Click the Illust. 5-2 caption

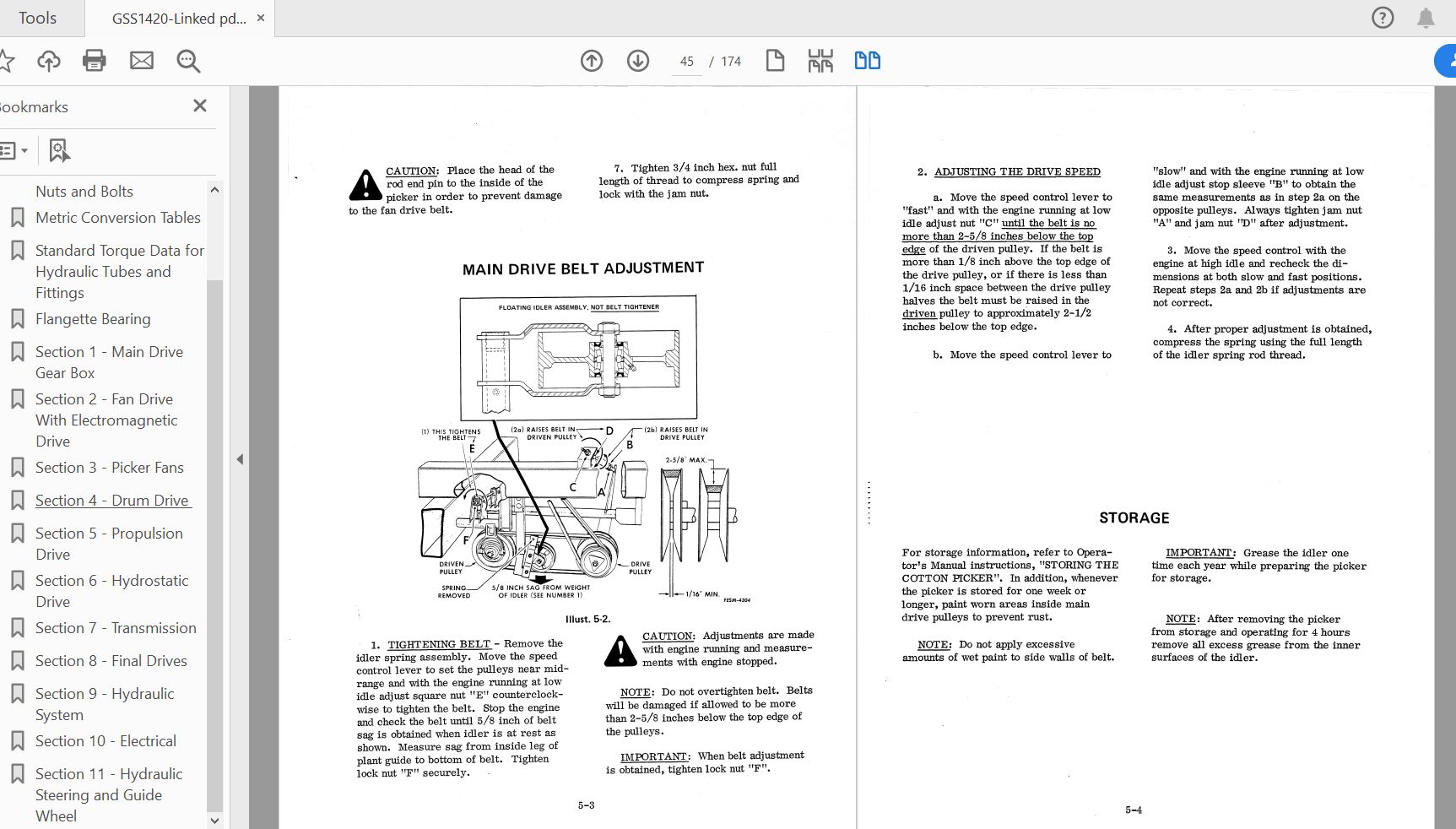[587, 619]
